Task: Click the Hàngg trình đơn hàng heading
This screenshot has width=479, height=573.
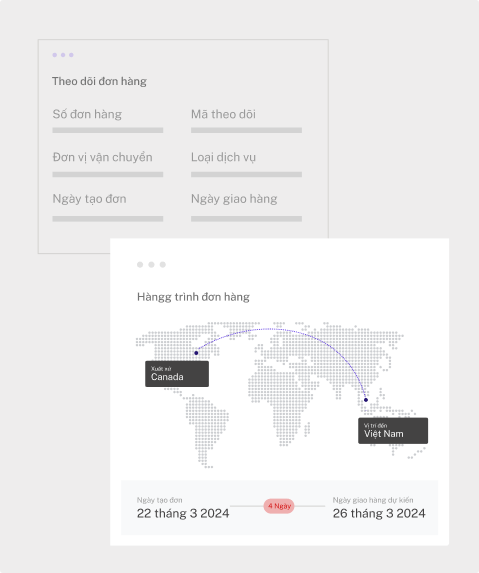Action: [193, 297]
